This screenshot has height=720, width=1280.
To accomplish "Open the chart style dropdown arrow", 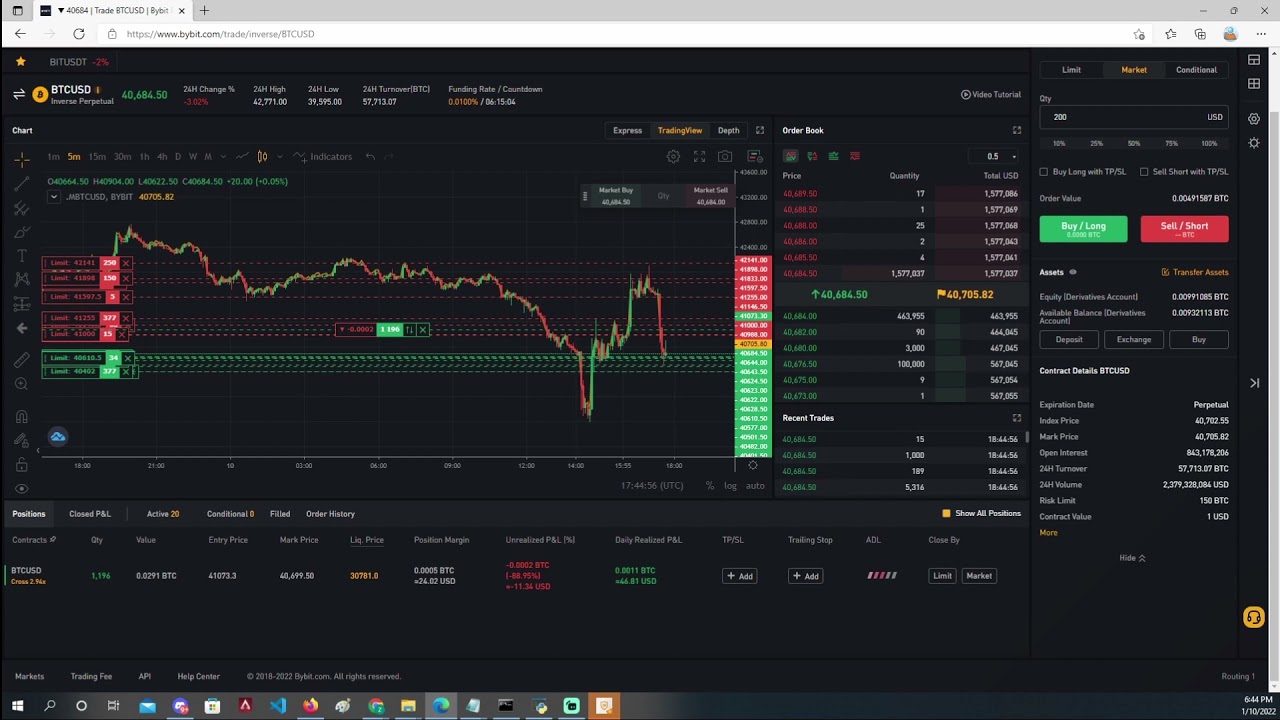I will click(279, 157).
